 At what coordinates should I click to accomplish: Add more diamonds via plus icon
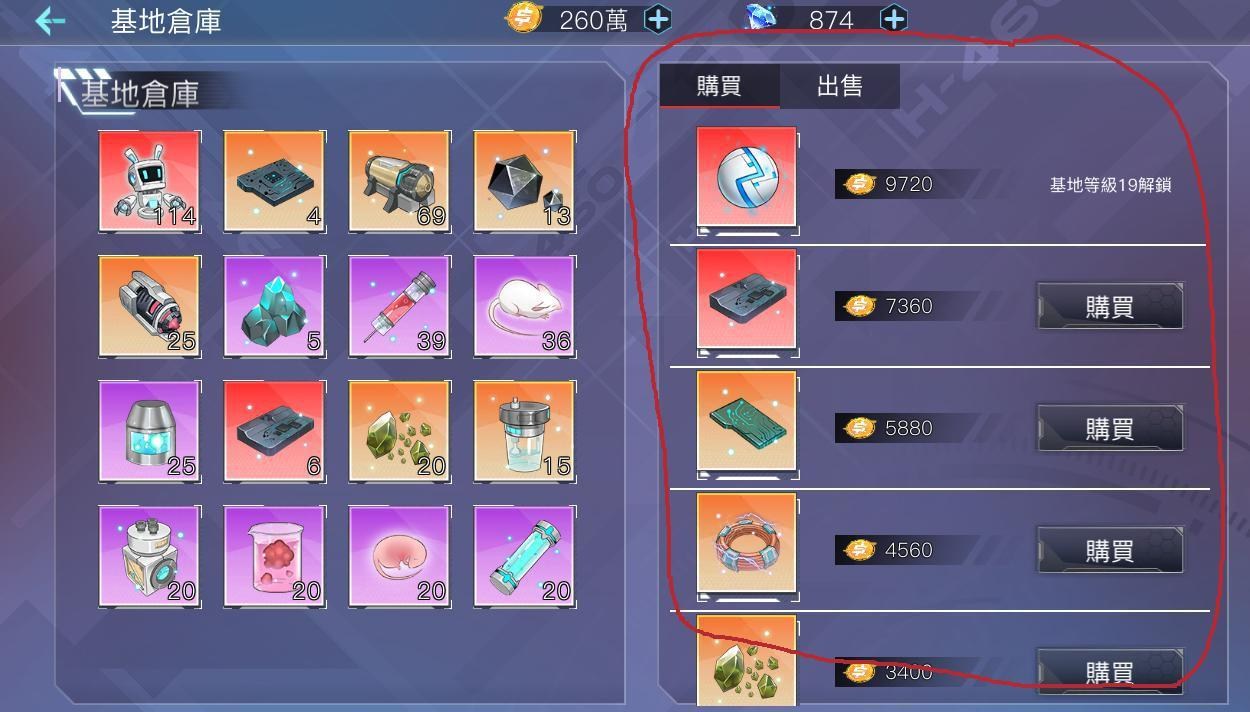coord(893,19)
